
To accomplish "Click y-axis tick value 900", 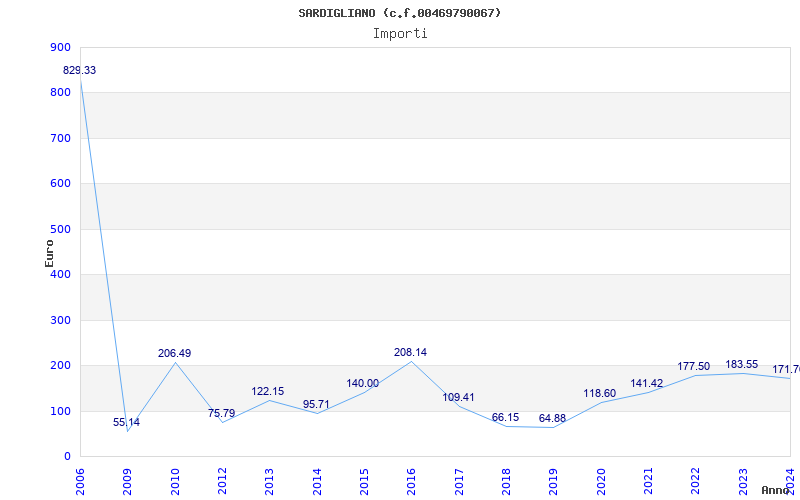I will [61, 47].
